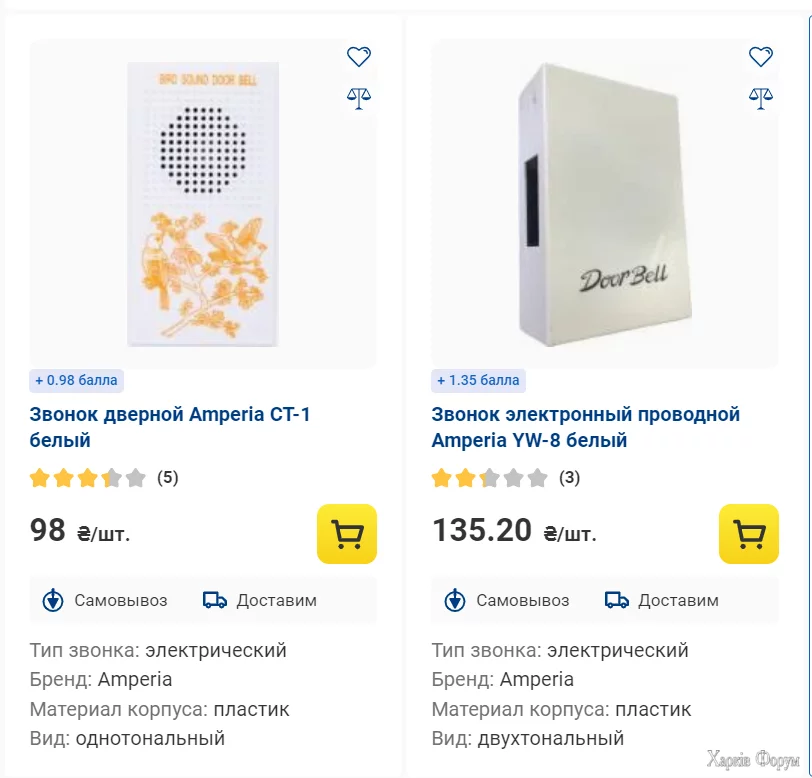Add Amperia CT-1 doorbell to wishlist
Image resolution: width=812 pixels, height=778 pixels.
[x=359, y=57]
